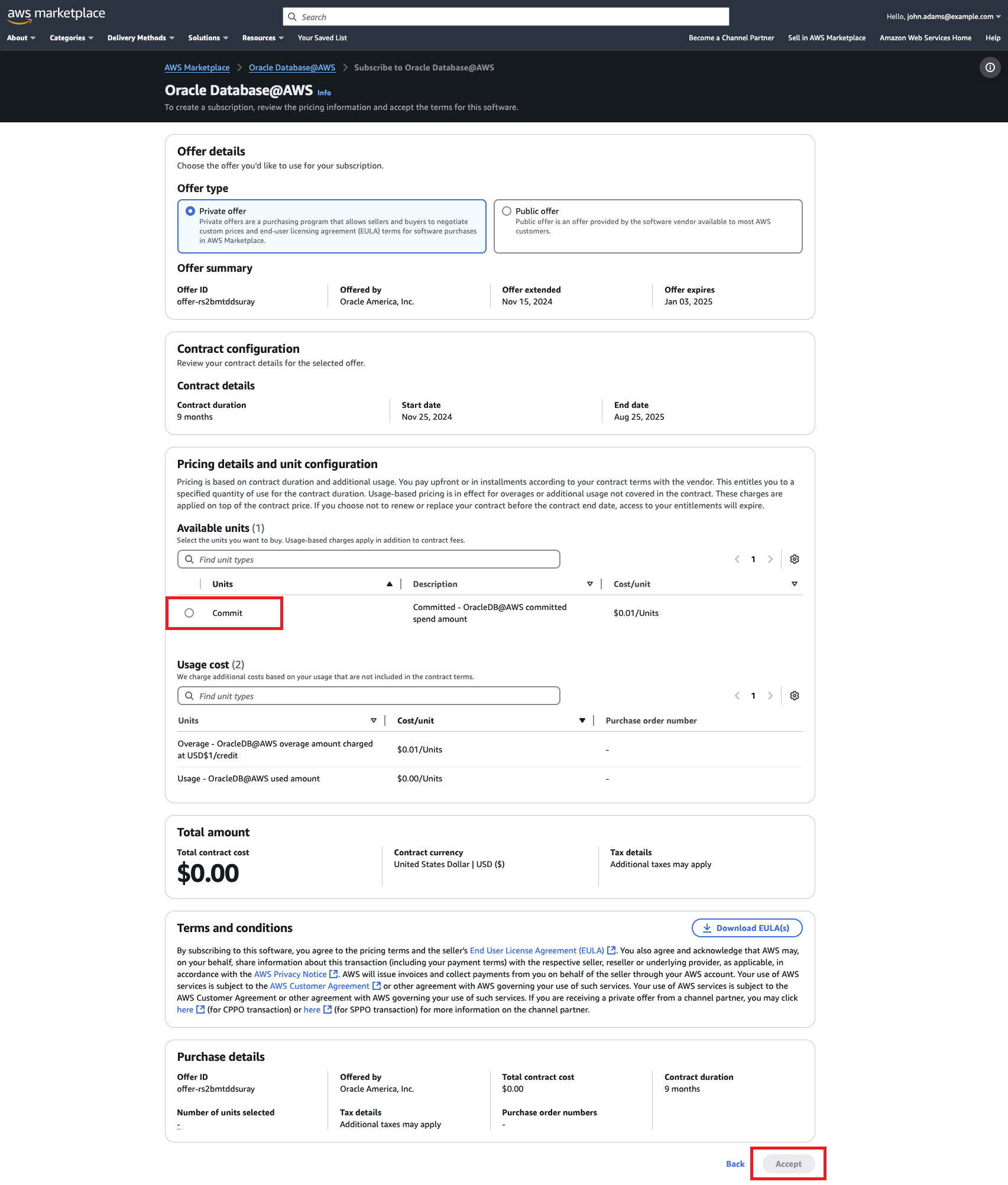Open the external link icon beside AWS Privacy Notice
This screenshot has height=1185, width=1008.
coord(333,974)
